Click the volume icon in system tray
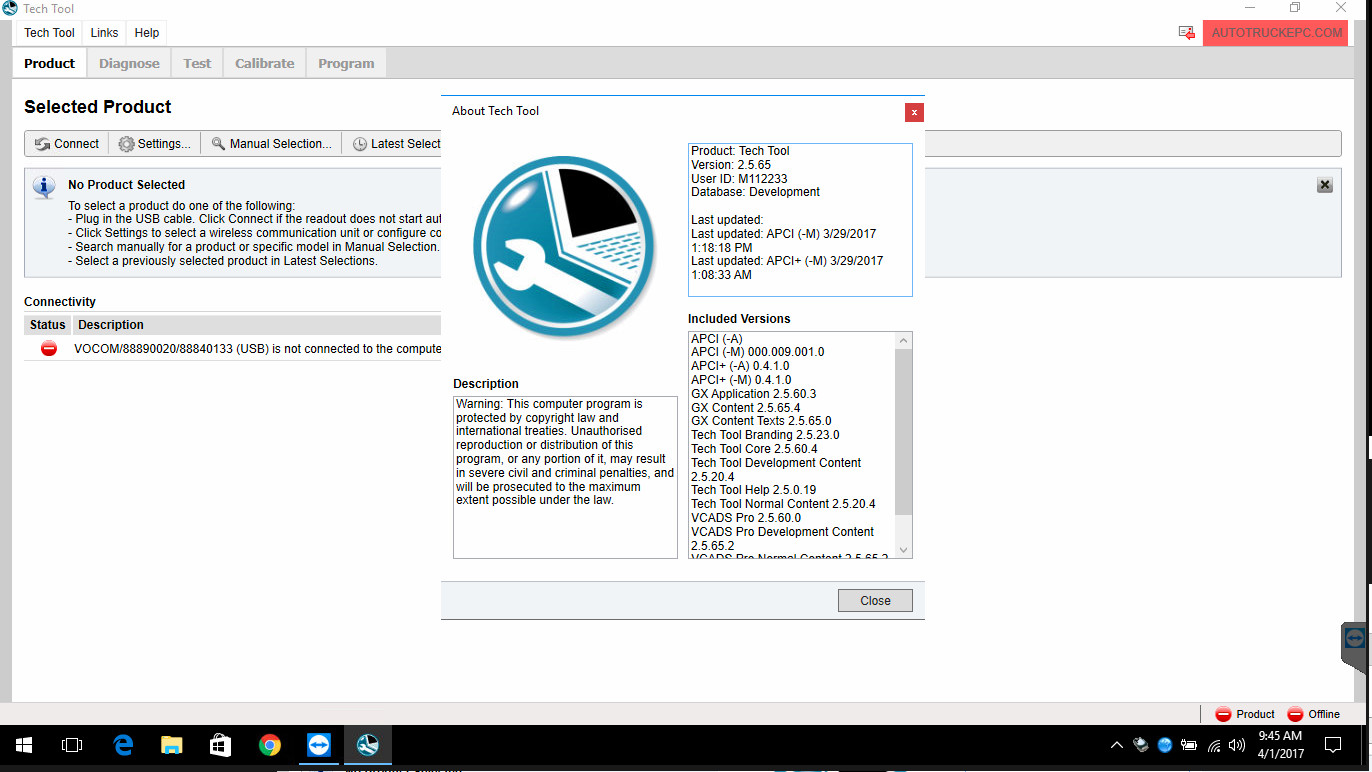The image size is (1372, 772). [1237, 745]
